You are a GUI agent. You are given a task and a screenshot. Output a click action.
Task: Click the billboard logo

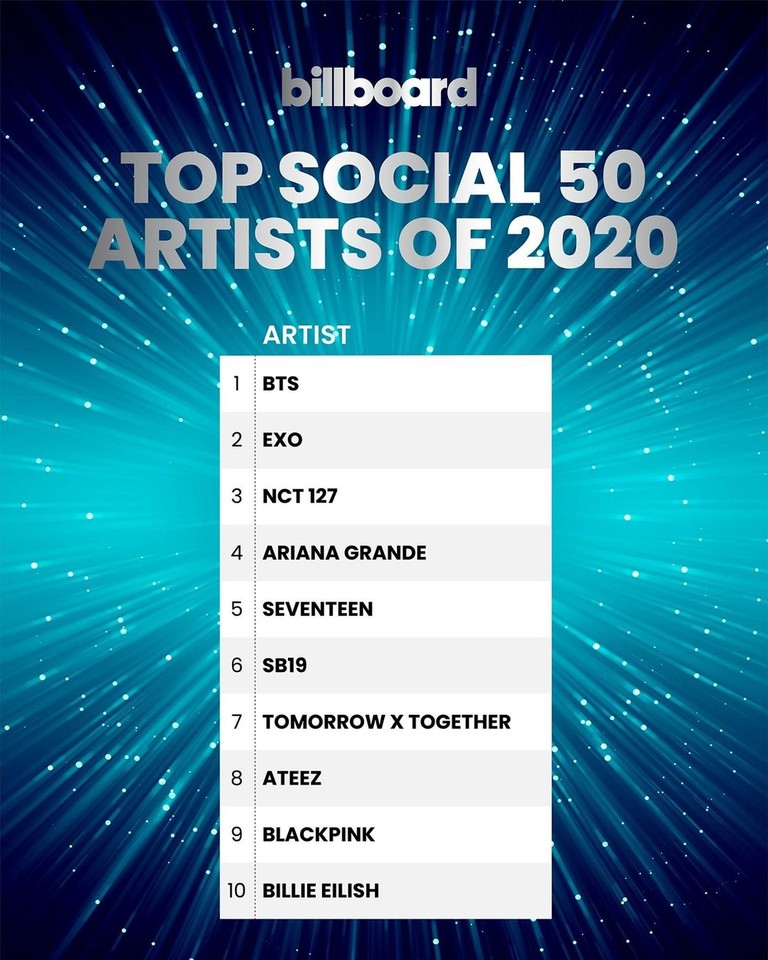point(379,87)
